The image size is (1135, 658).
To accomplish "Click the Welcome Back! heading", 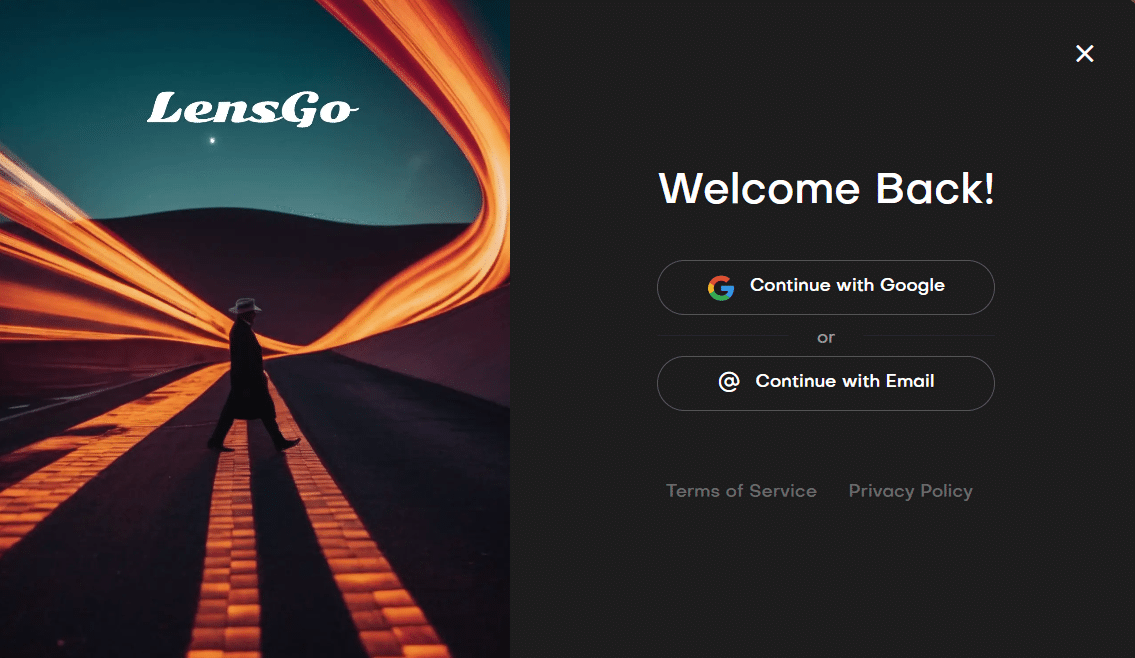I will [826, 189].
